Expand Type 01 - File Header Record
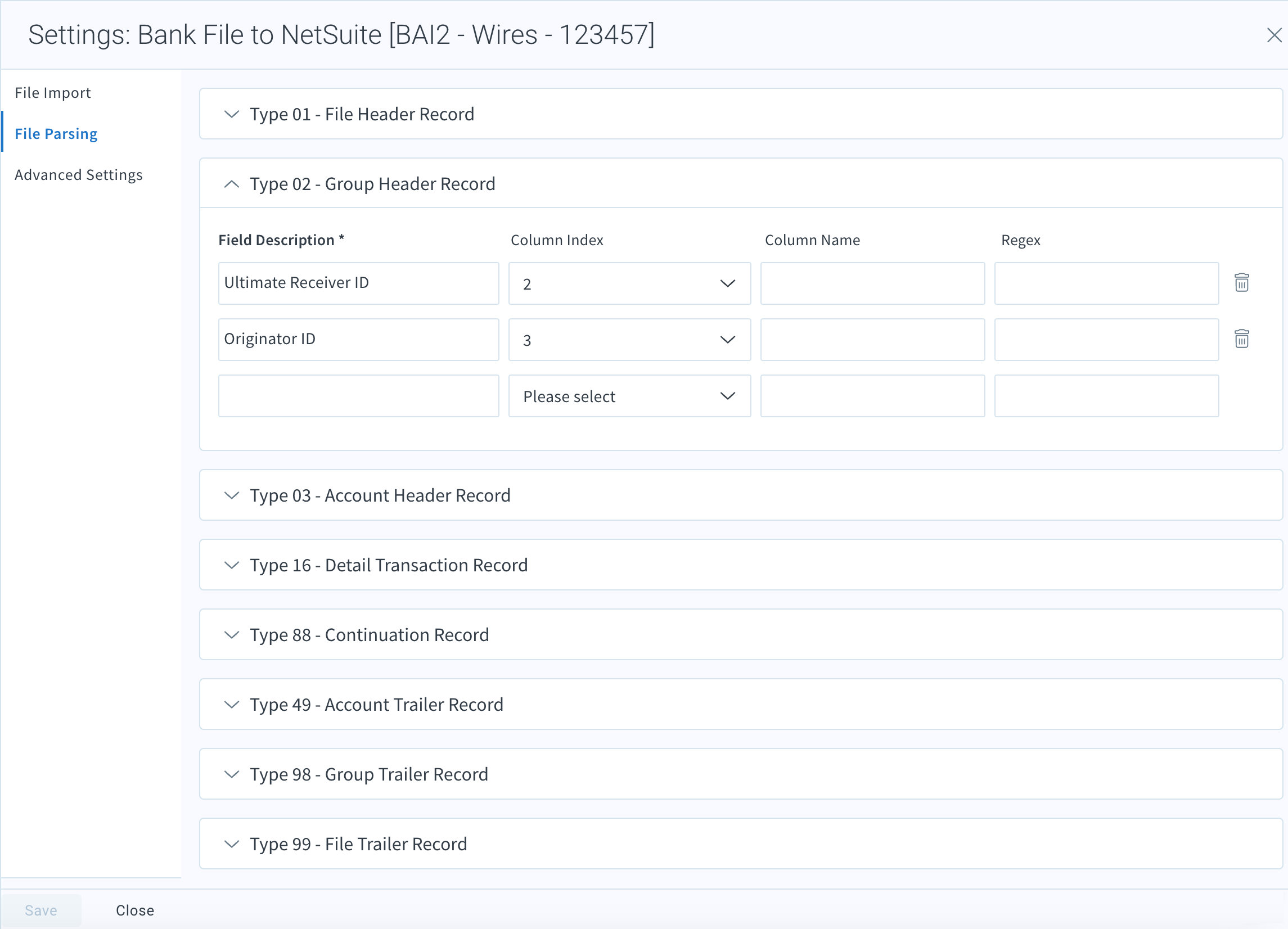This screenshot has height=929, width=1288. pyautogui.click(x=231, y=114)
